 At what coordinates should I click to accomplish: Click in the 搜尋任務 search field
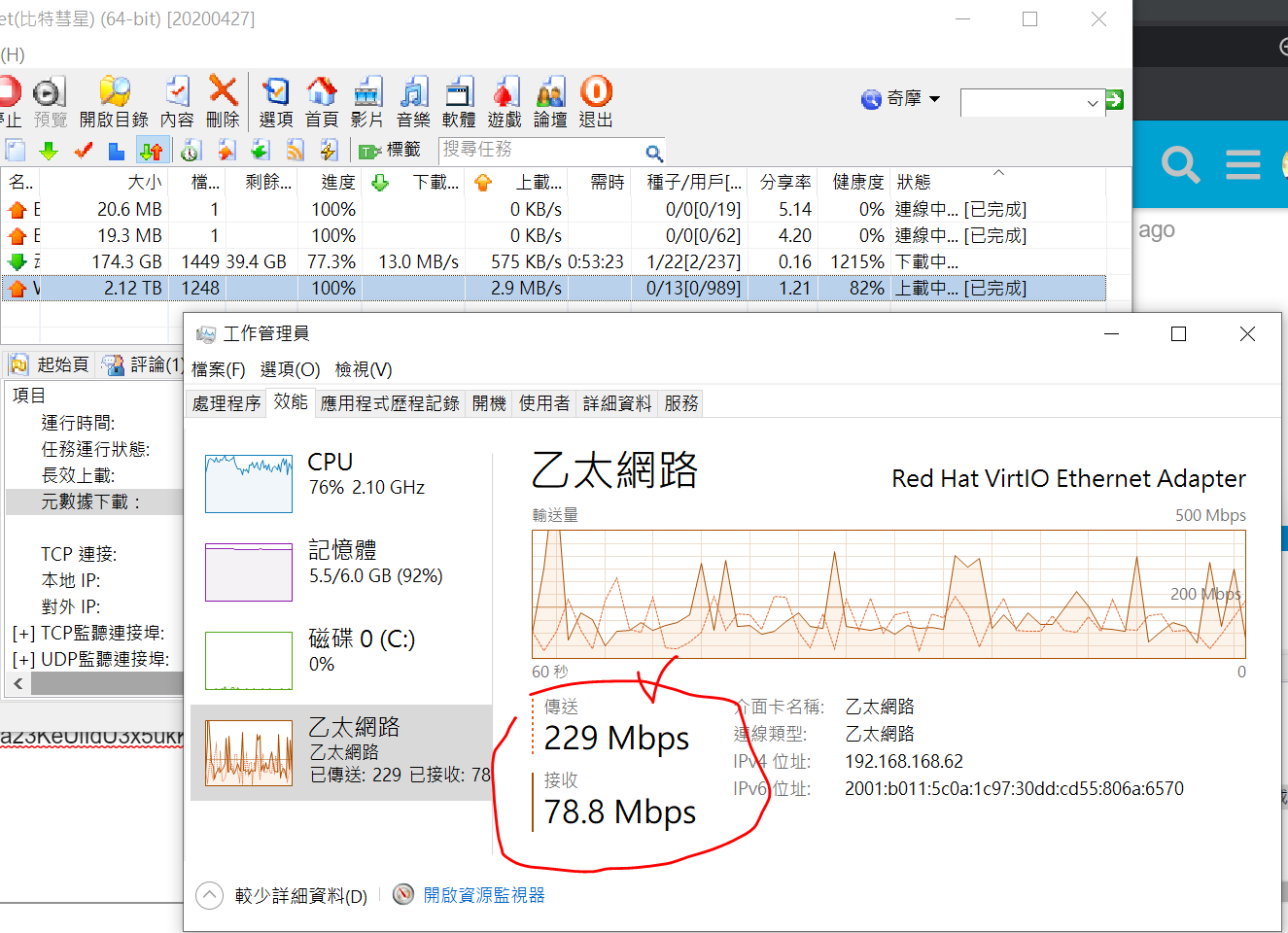[540, 150]
